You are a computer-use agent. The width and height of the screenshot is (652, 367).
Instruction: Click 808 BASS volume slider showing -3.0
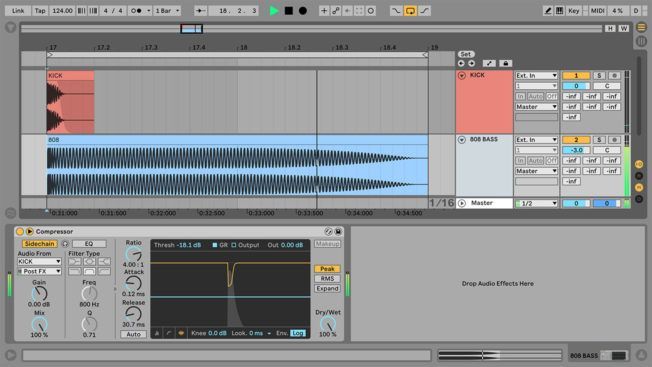pyautogui.click(x=576, y=150)
